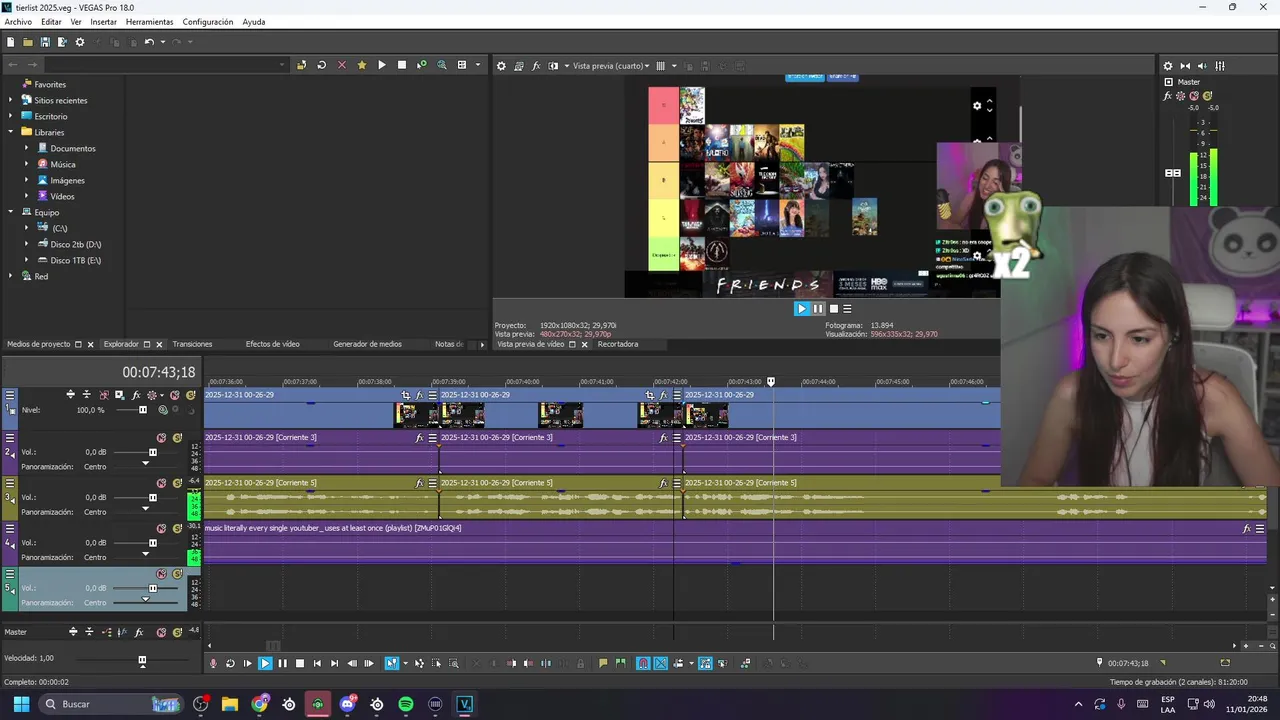Image resolution: width=1280 pixels, height=720 pixels.
Task: Toggle split screen view in preview
Action: click(553, 66)
